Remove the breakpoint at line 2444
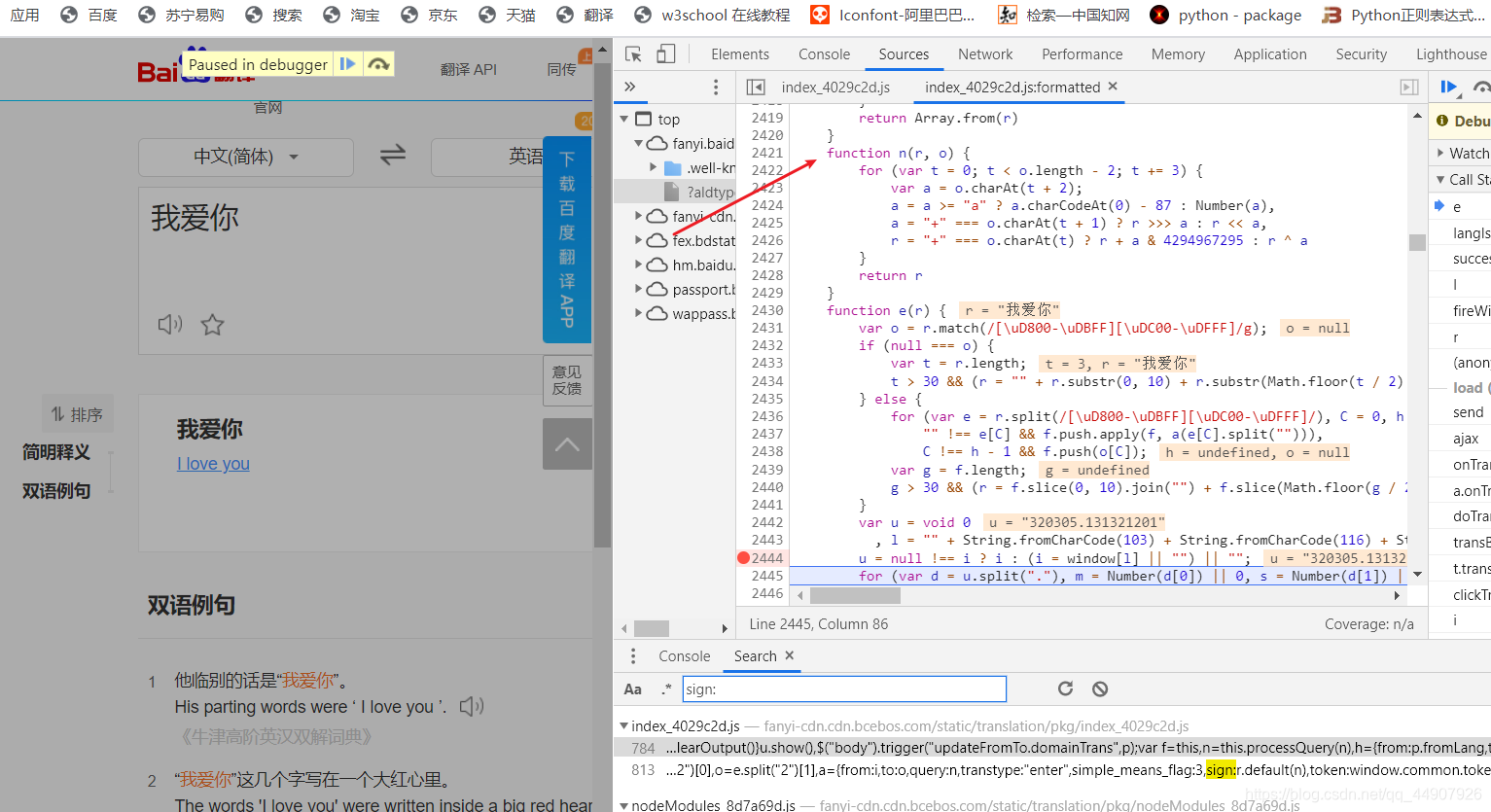The width and height of the screenshot is (1491, 812). click(743, 558)
